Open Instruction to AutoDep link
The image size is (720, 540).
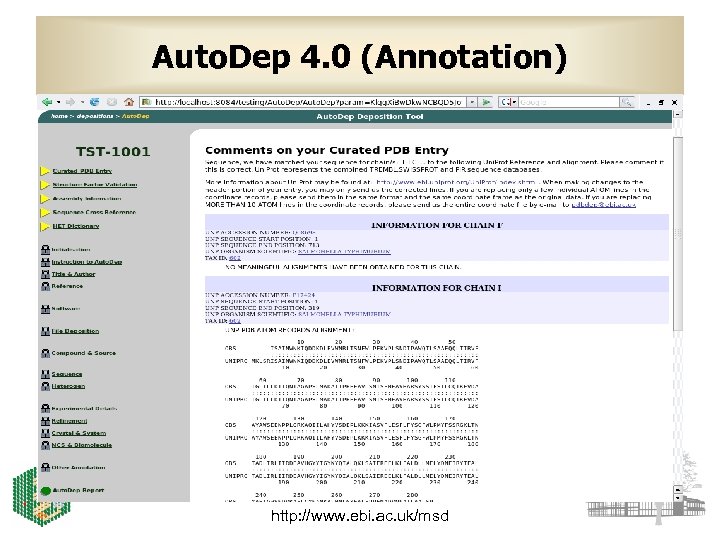coord(87,262)
